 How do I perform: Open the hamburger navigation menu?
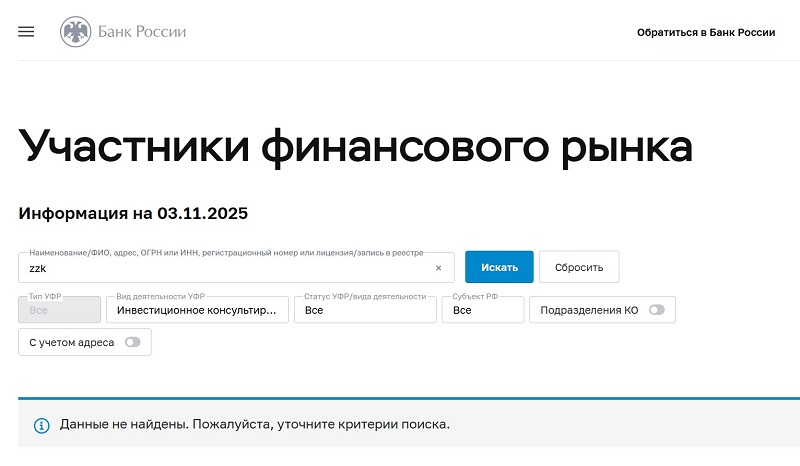tap(26, 32)
